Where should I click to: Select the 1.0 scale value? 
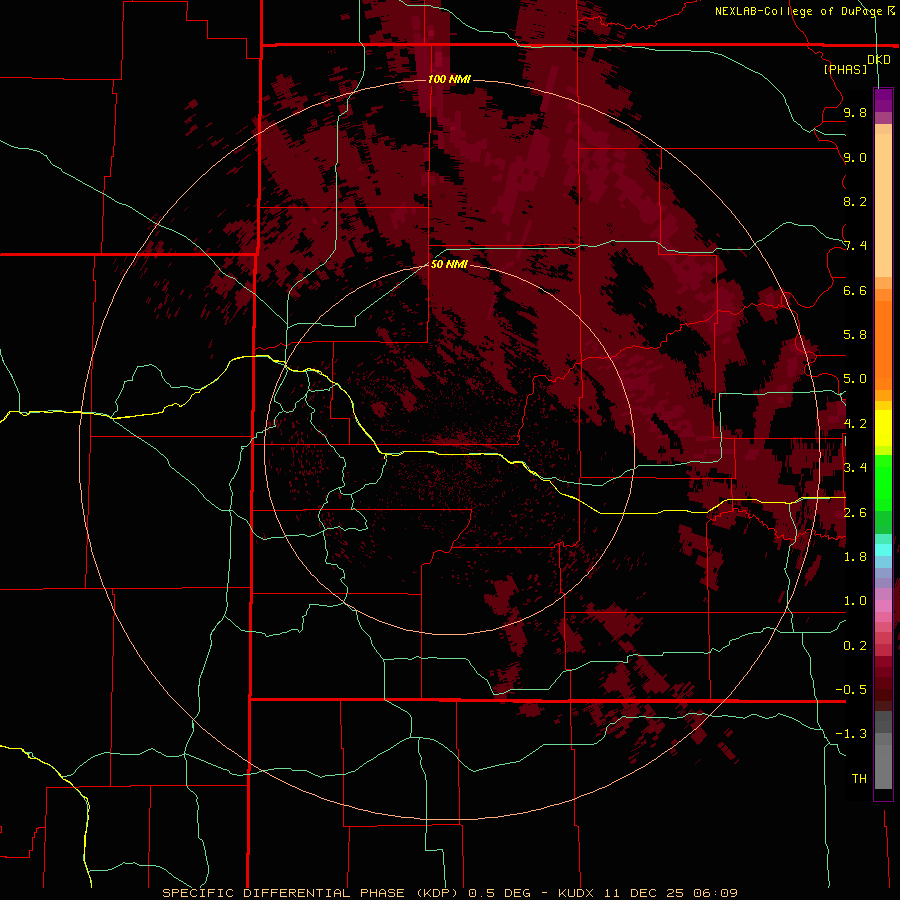[x=855, y=601]
